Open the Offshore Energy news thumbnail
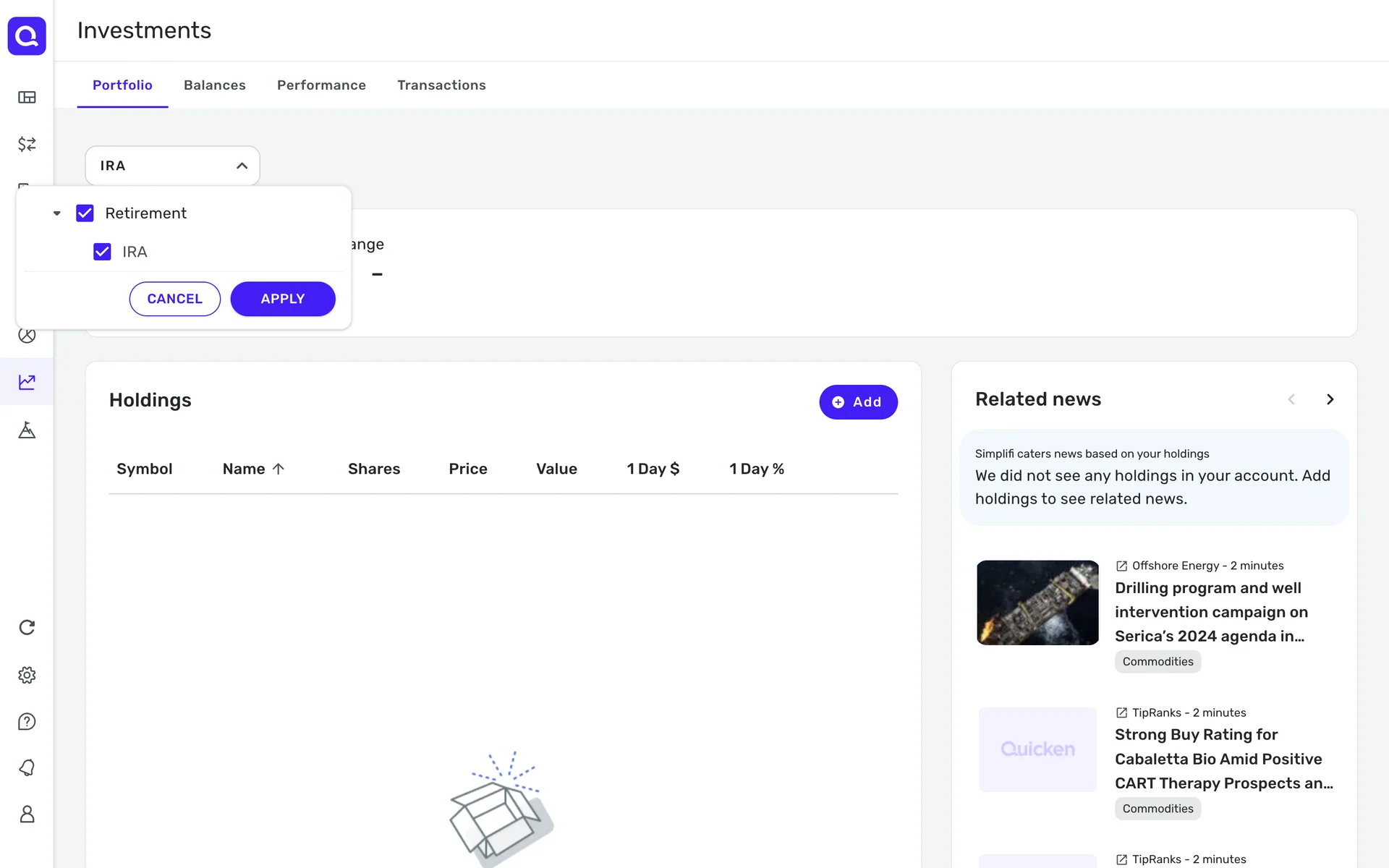Screen dimensions: 1389x868 [1037, 603]
